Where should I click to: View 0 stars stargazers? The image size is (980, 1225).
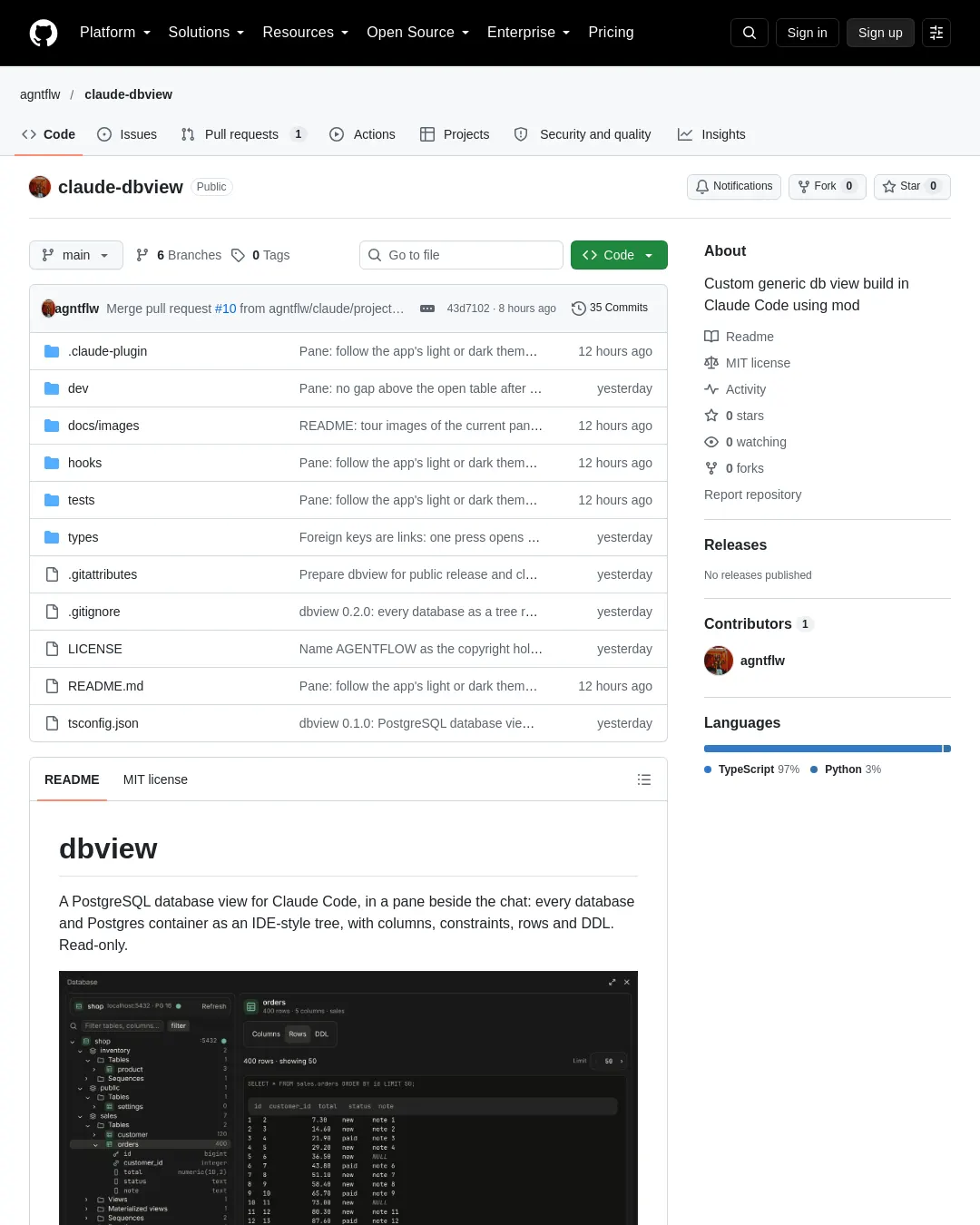(x=734, y=416)
